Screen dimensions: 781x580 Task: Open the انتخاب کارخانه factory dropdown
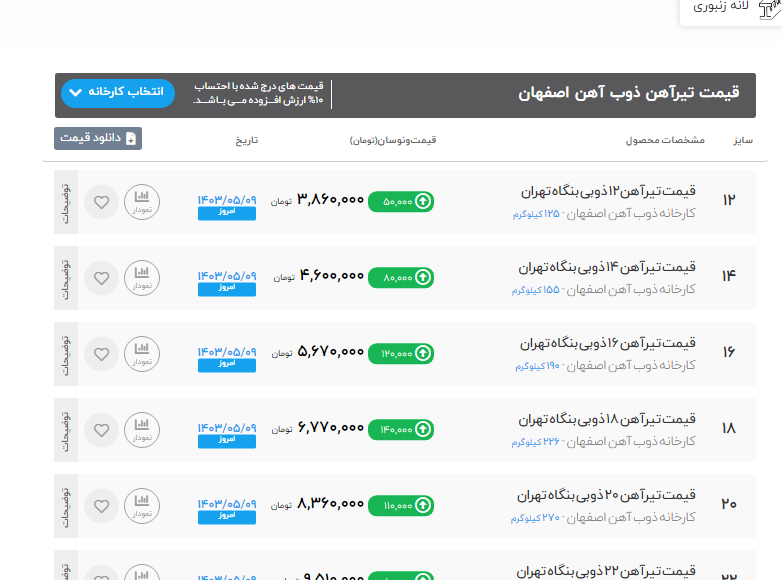(x=118, y=93)
